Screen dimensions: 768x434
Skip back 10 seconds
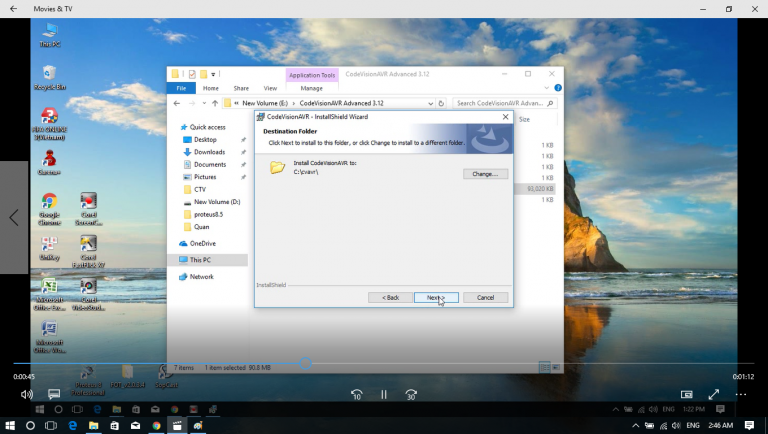(x=356, y=395)
